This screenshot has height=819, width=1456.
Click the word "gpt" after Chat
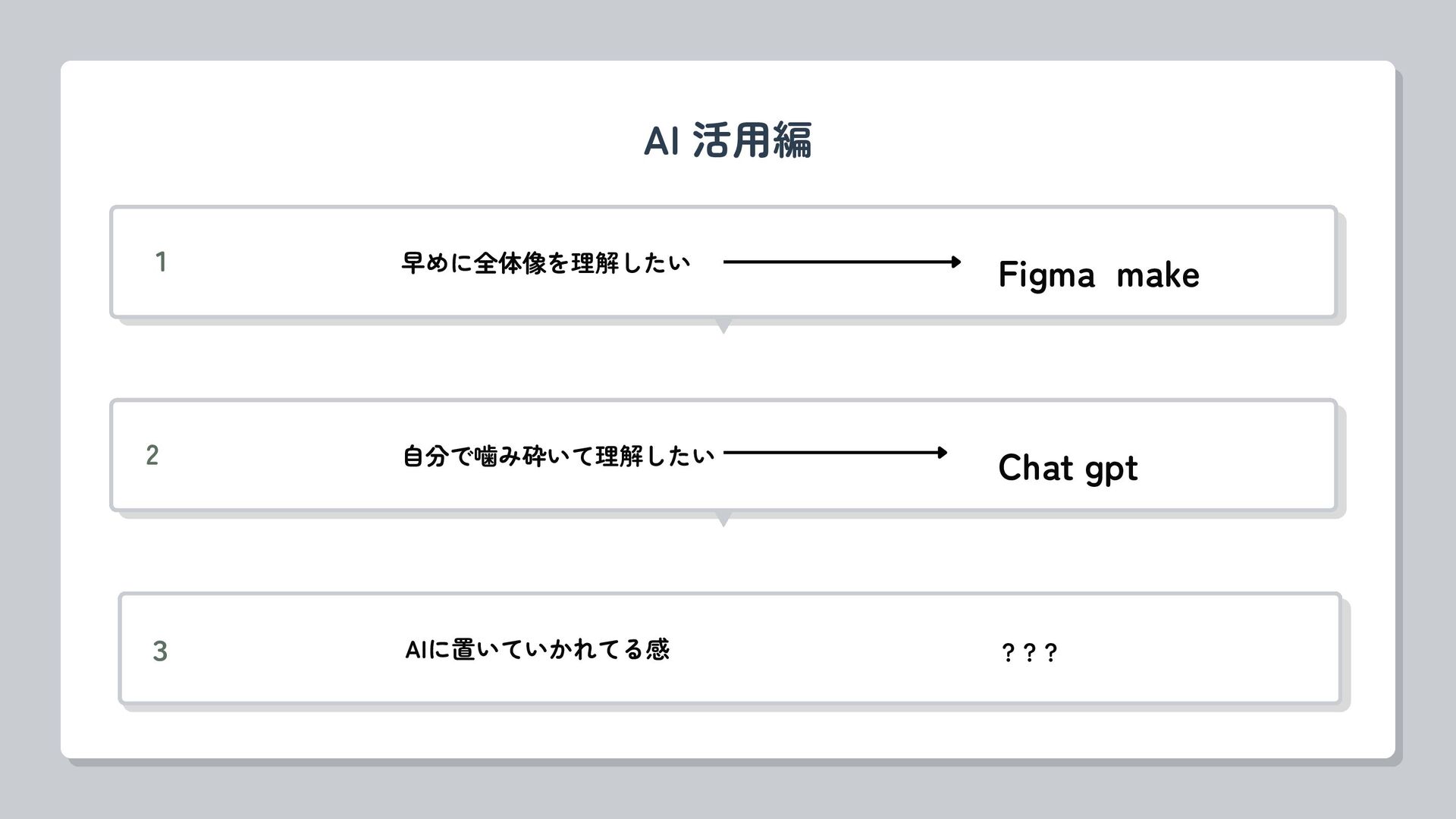1112,469
